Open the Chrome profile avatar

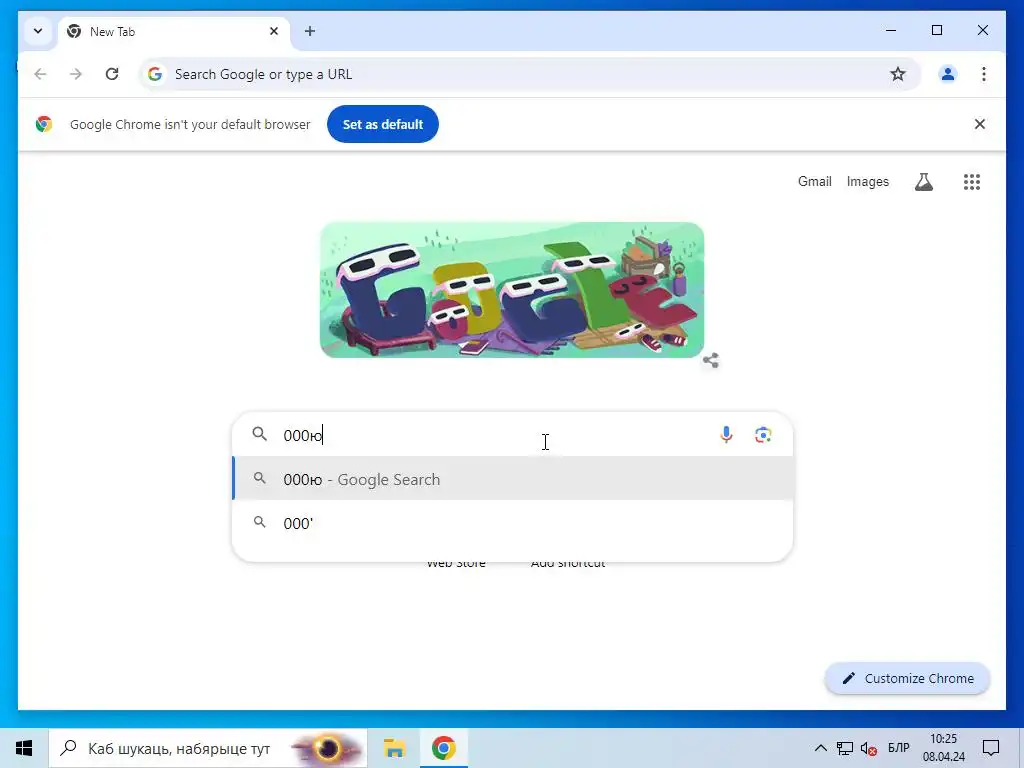point(948,74)
